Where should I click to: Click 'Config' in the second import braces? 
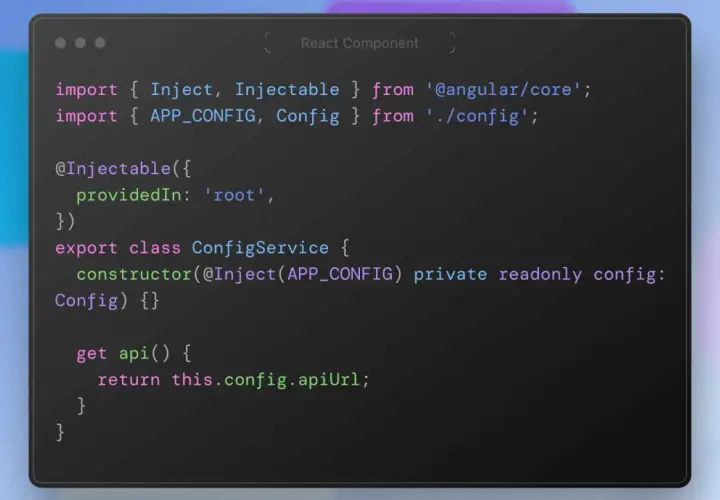(x=308, y=117)
